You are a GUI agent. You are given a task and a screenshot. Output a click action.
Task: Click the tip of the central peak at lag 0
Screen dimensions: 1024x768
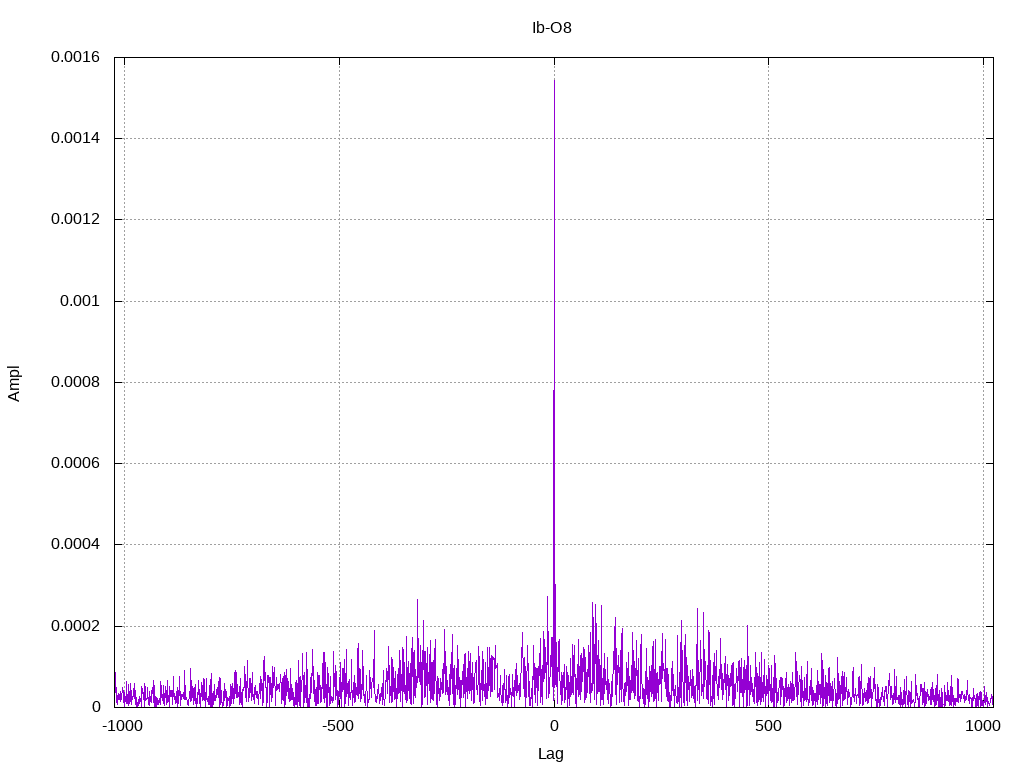554,80
